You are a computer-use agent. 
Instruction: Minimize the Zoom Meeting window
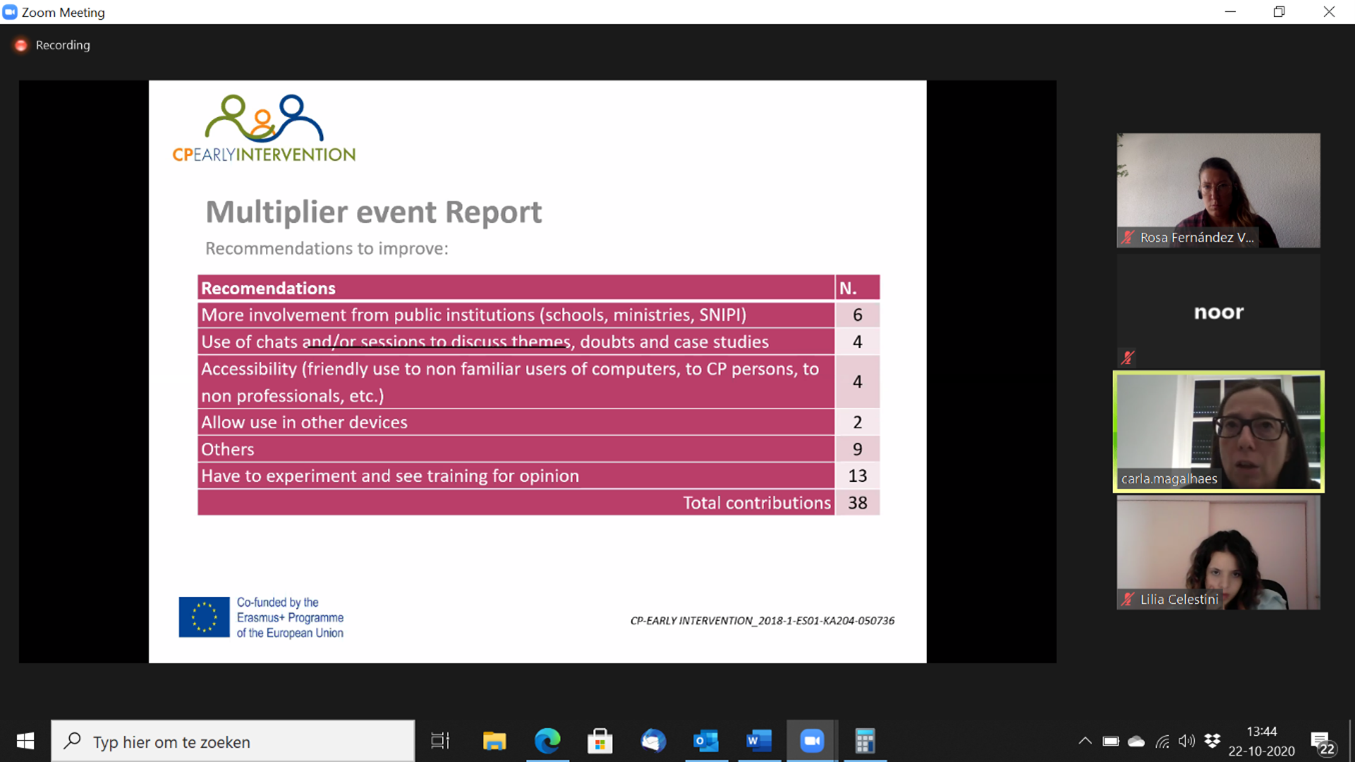point(1230,12)
